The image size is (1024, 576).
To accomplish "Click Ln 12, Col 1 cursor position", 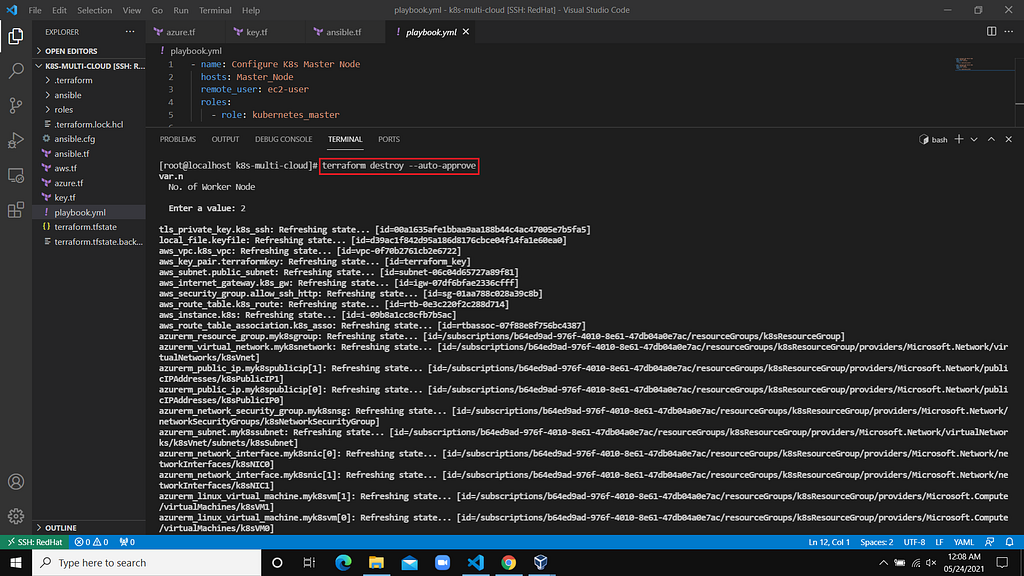I will pos(829,542).
